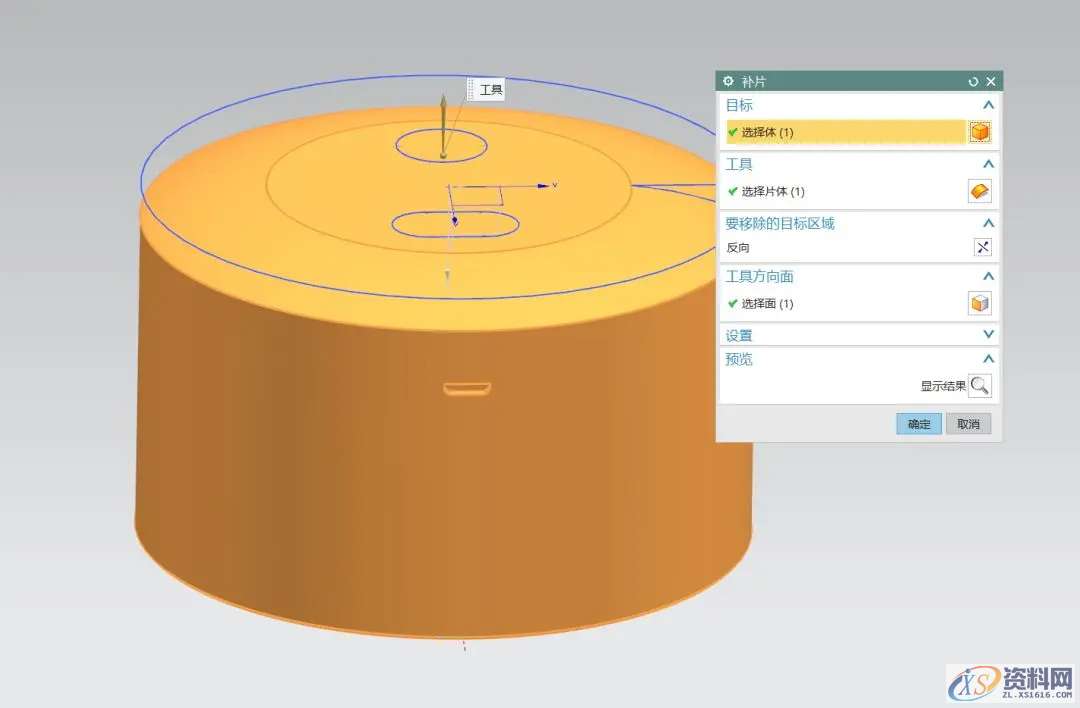
Task: Select the highlighted 选择体 (1) row
Action: point(845,132)
